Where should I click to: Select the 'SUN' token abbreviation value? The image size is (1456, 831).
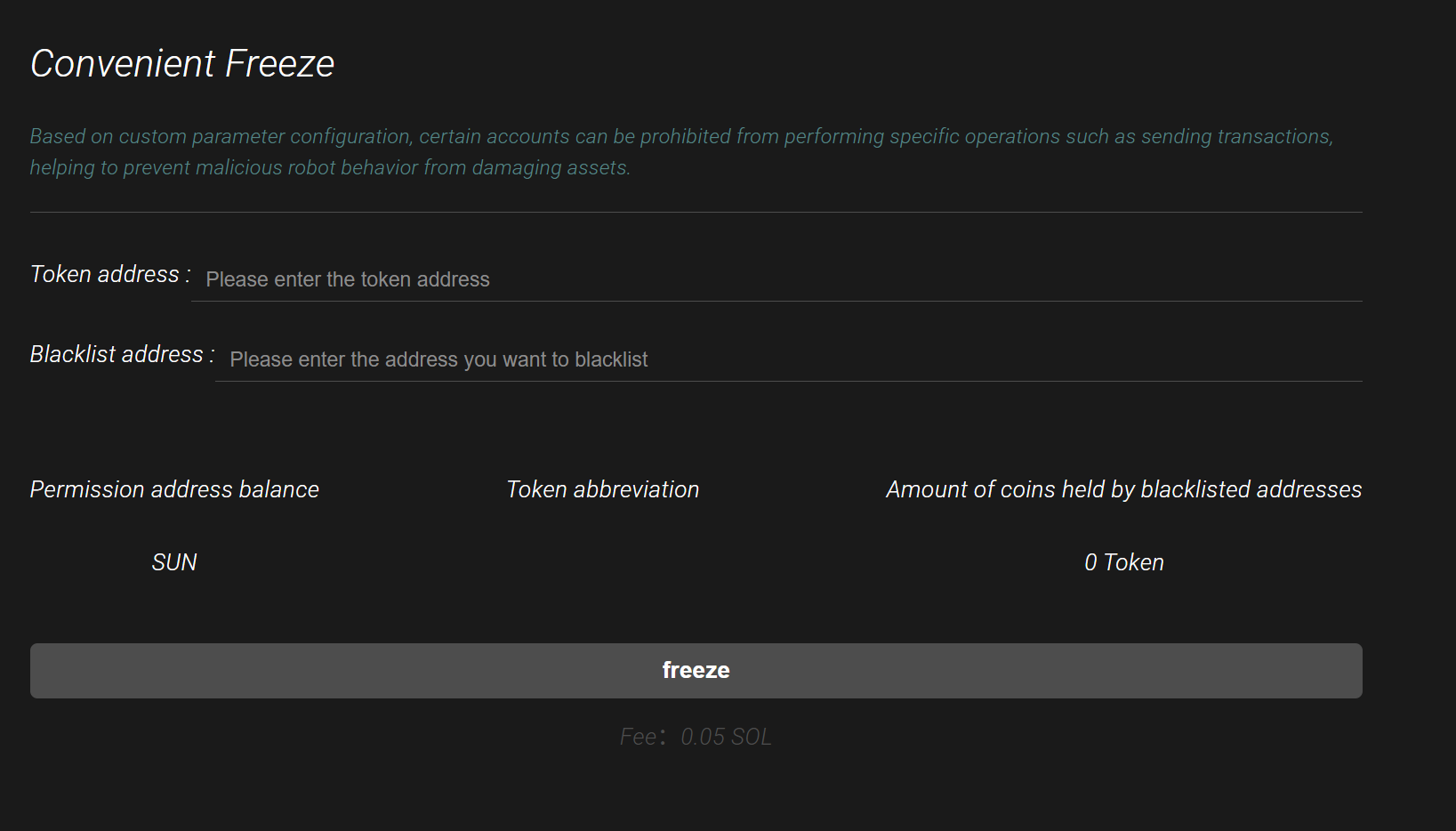click(x=174, y=561)
